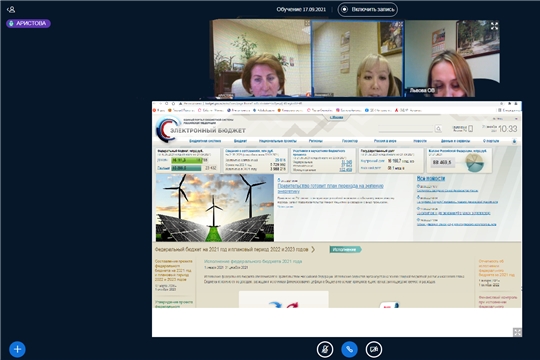The image size is (540, 360).
Task: Click the Электронный бюджет logo
Action: [x=201, y=129]
